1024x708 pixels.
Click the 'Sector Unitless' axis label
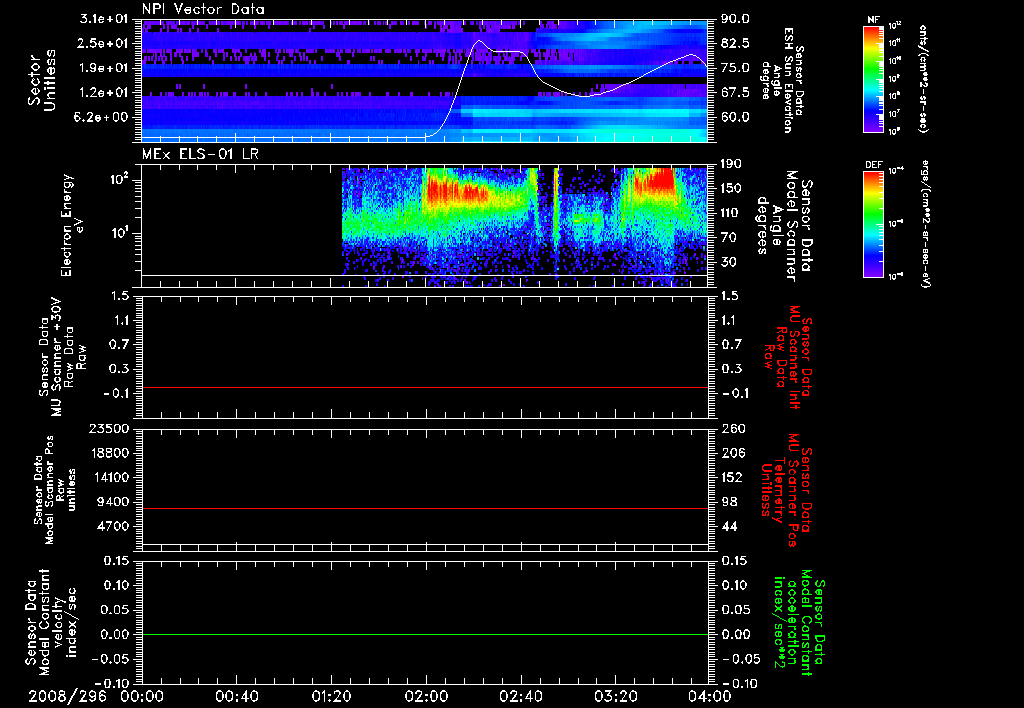point(42,80)
